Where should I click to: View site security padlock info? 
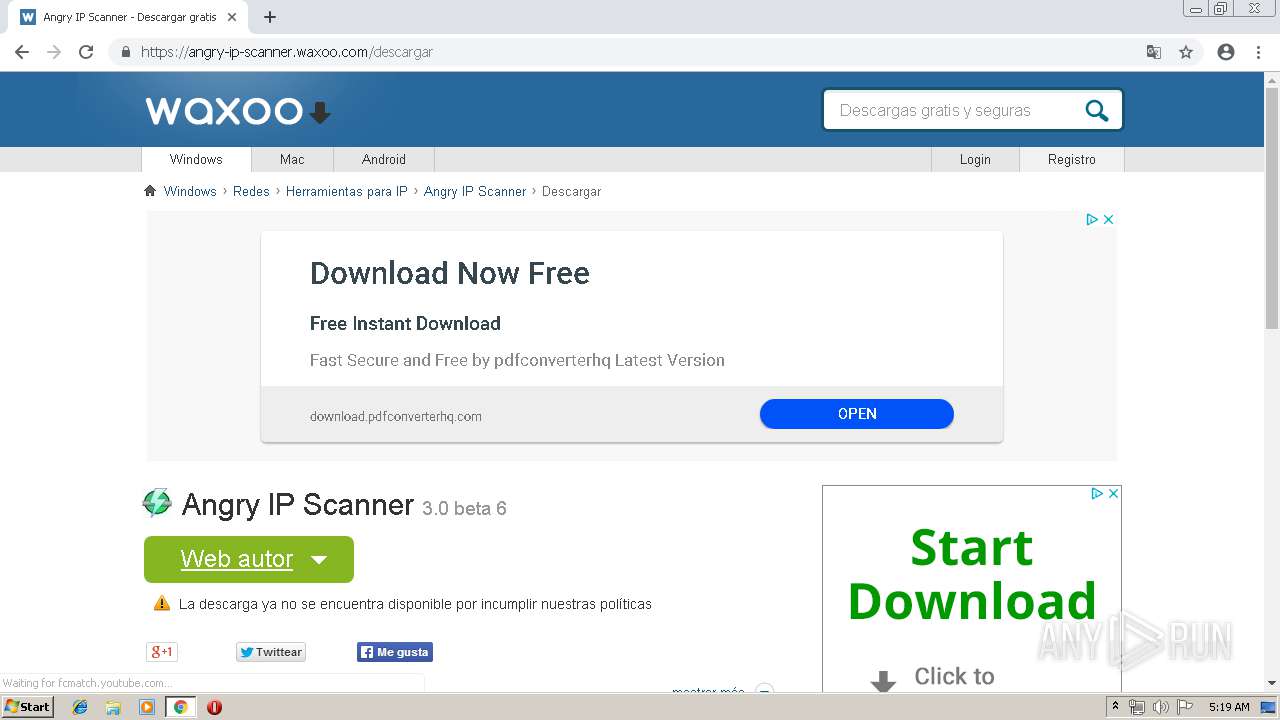pos(125,52)
